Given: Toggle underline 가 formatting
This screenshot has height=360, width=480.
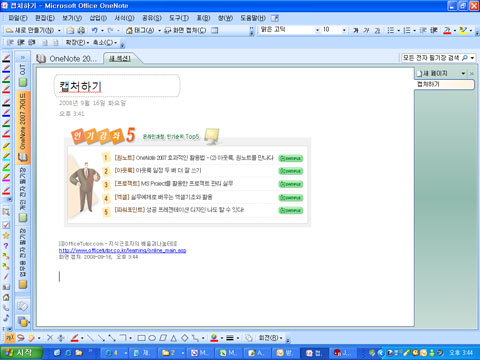Looking at the screenshot, I should 377,31.
